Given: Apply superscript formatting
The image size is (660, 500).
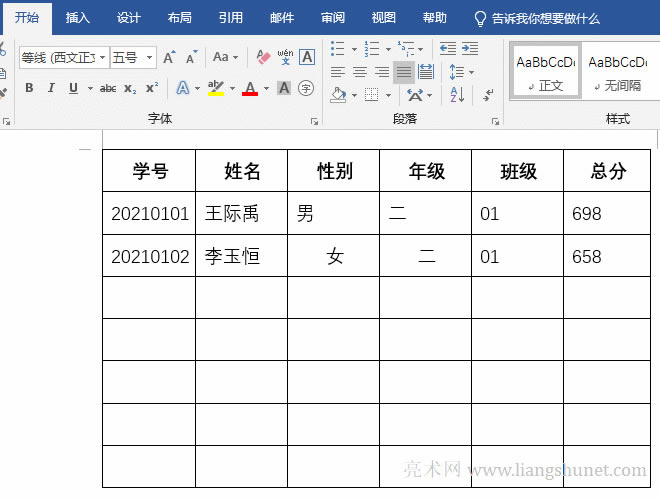Looking at the screenshot, I should (152, 88).
